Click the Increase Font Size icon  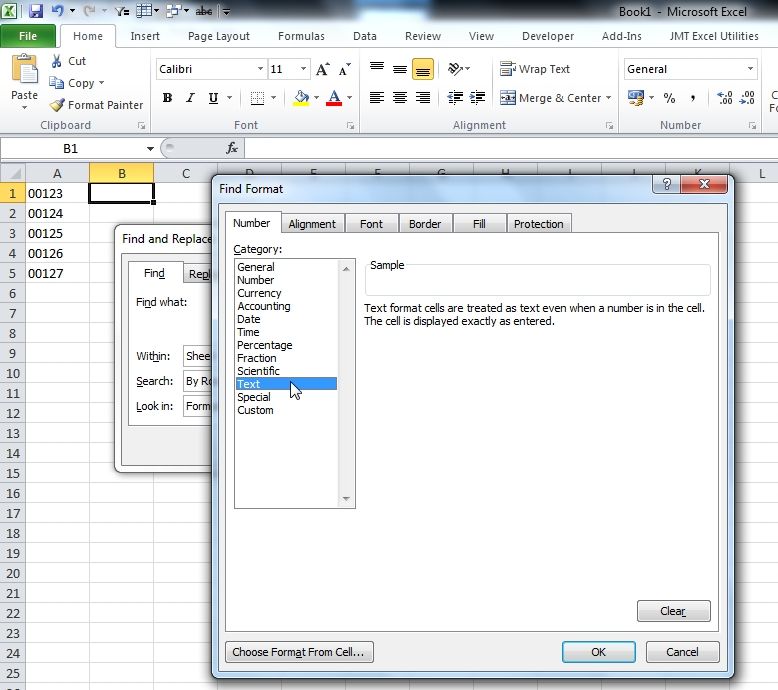(322, 69)
